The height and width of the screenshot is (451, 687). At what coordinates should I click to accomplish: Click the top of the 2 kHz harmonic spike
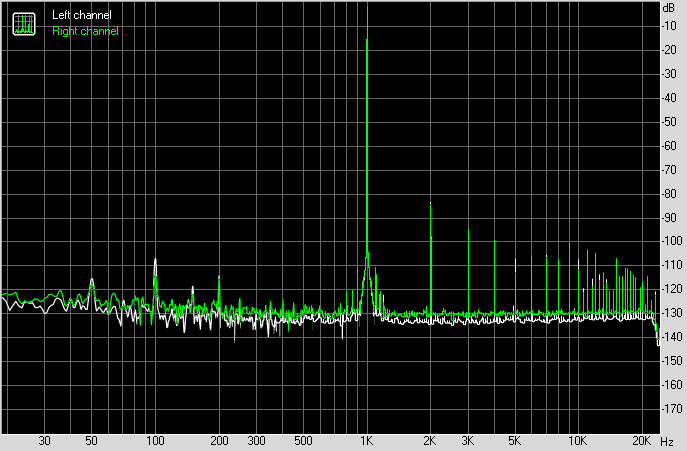click(x=431, y=203)
